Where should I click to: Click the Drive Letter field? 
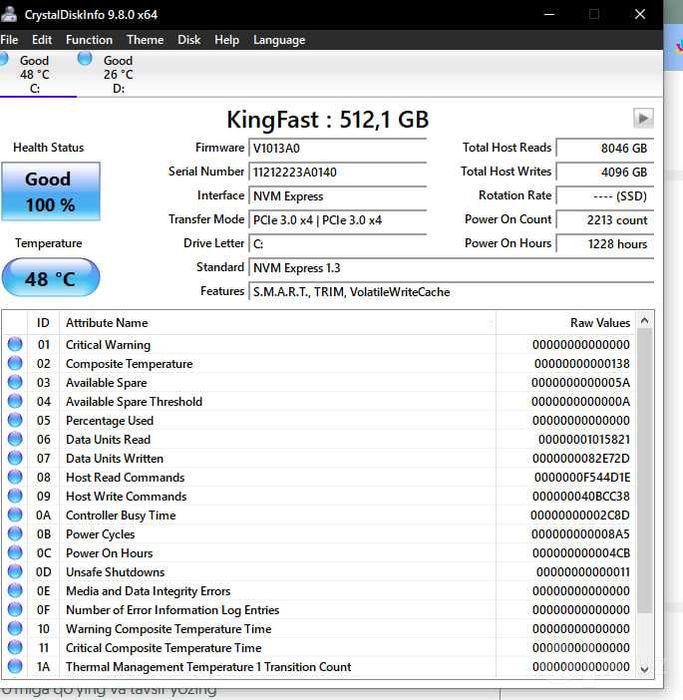click(x=337, y=244)
